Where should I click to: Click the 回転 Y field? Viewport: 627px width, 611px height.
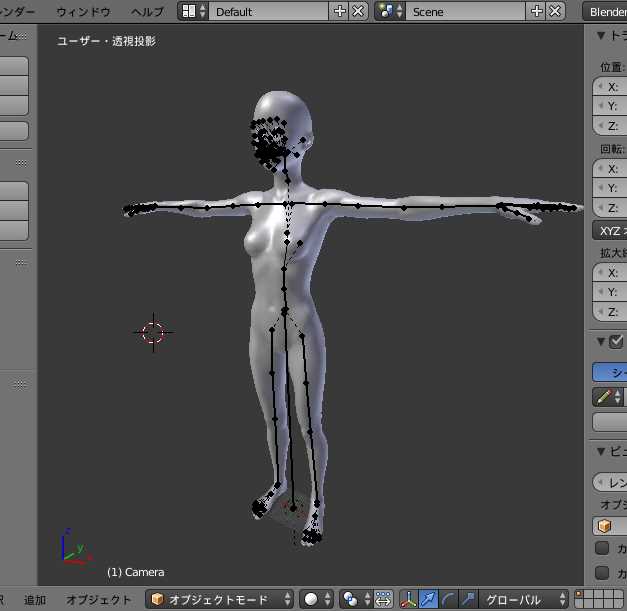pos(610,188)
